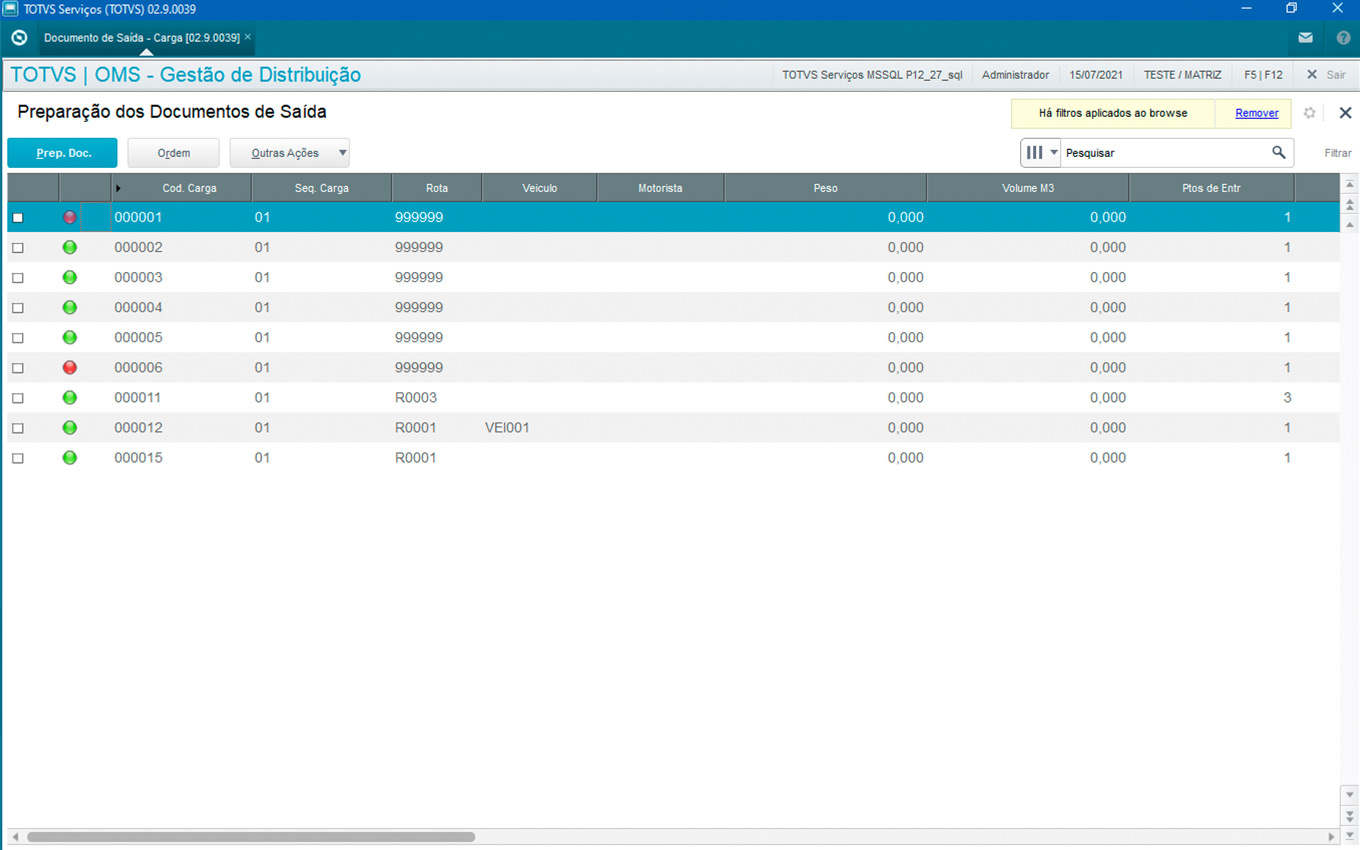The image size is (1360, 850).
Task: Click the Remover filter link
Action: pos(1256,113)
